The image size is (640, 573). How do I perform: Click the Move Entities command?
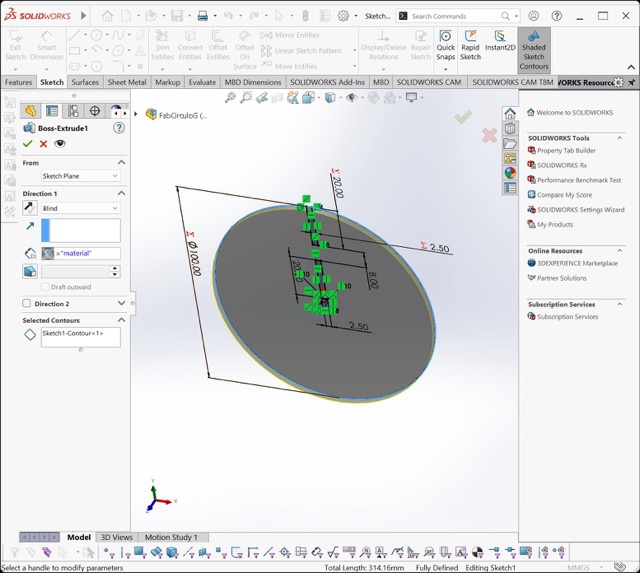[x=289, y=66]
